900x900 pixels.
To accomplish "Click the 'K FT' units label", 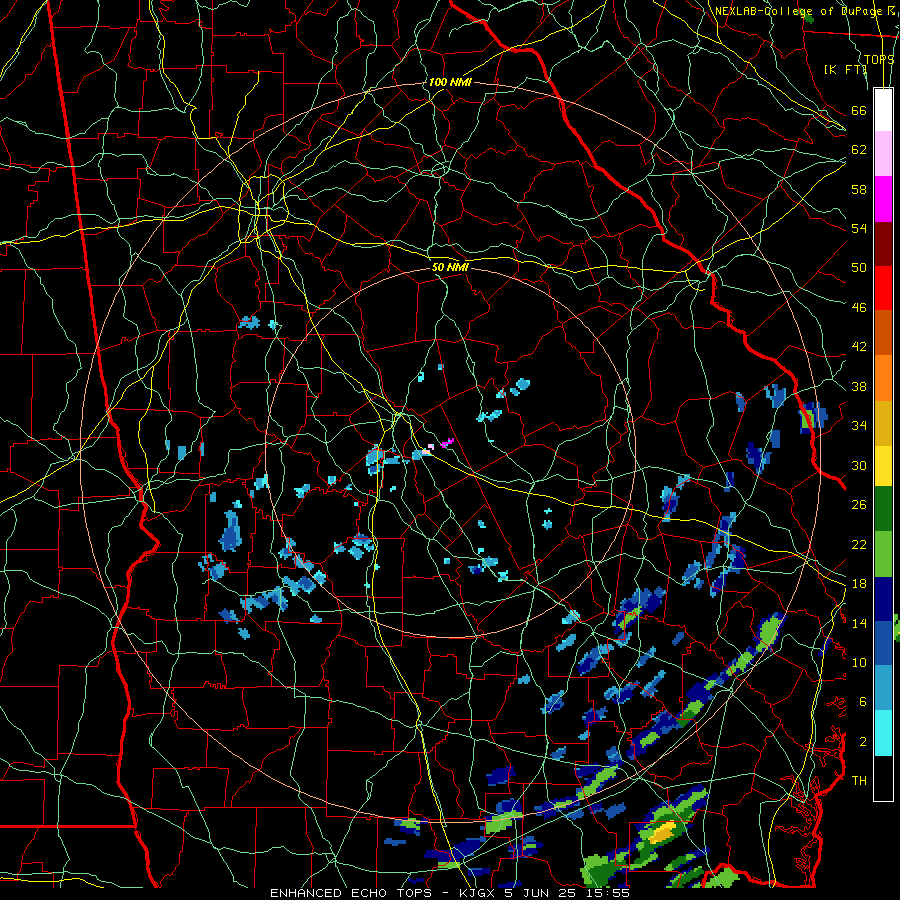I will coord(845,69).
